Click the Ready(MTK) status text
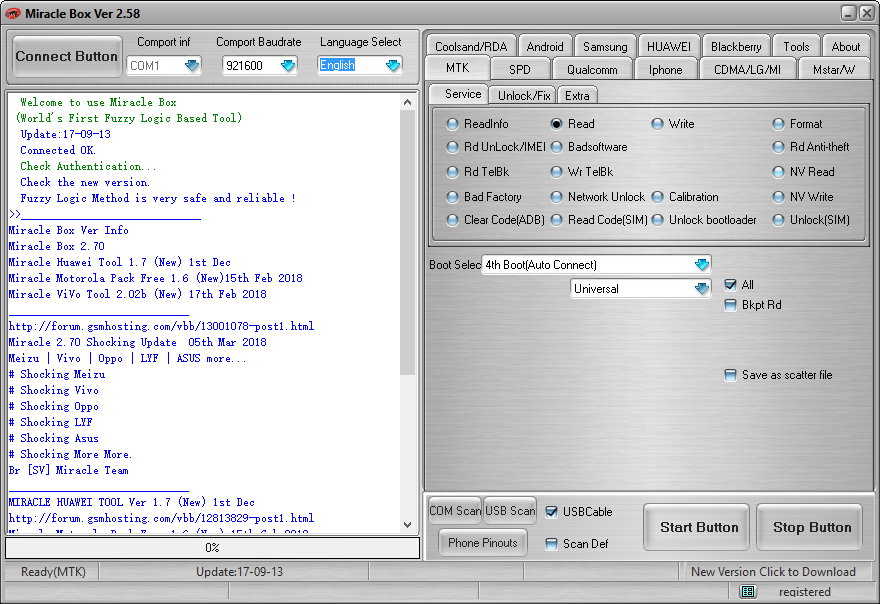This screenshot has width=880, height=604. pos(53,571)
